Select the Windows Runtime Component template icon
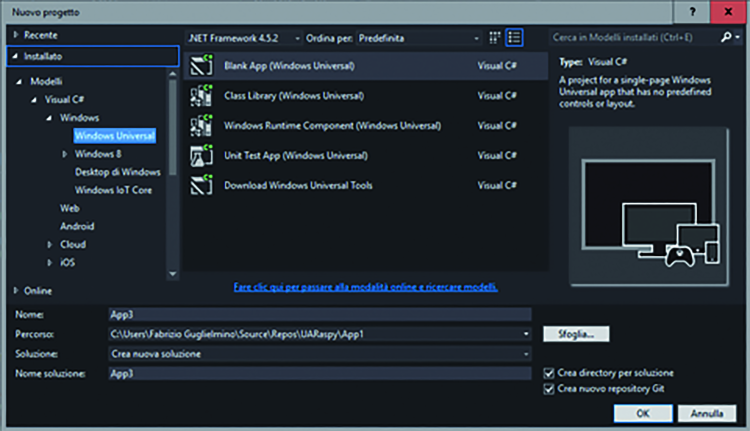Screen dimensions: 750x431 pyautogui.click(x=201, y=125)
